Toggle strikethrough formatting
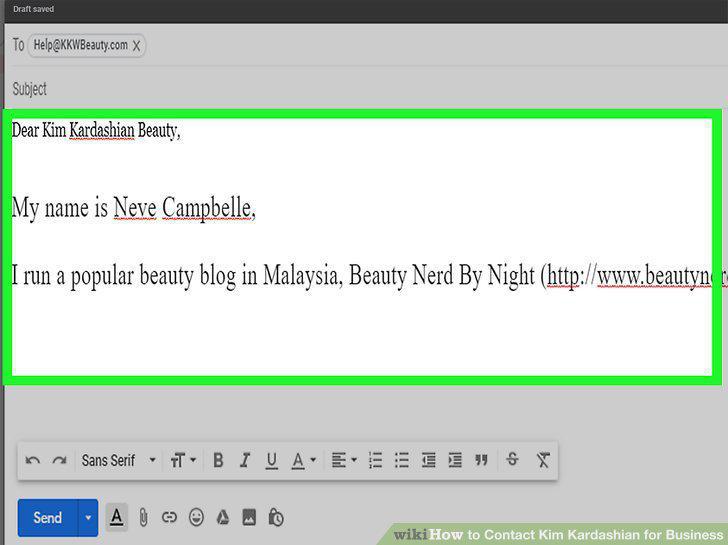Screen dimensions: 728x545 (513, 459)
